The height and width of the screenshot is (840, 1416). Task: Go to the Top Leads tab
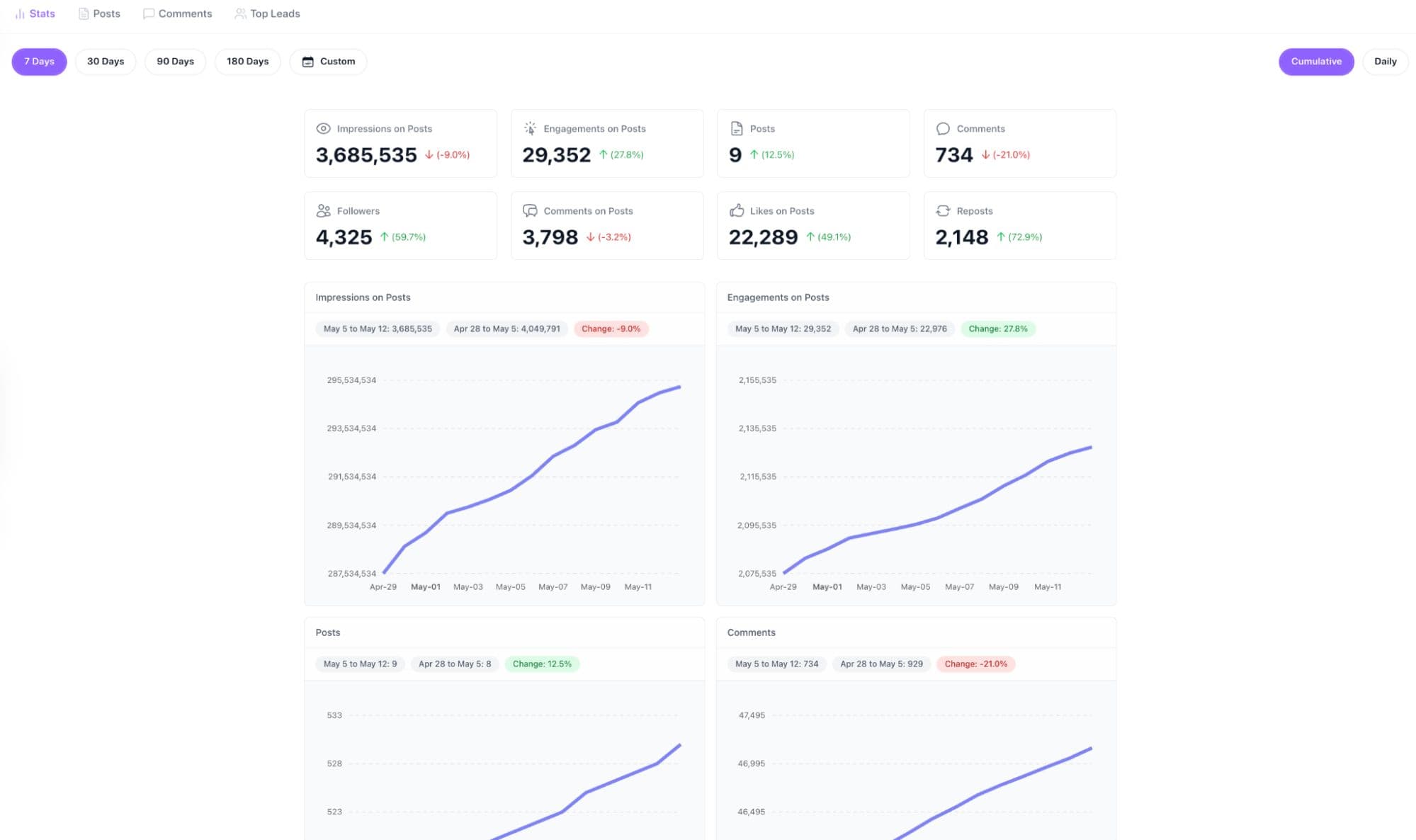pos(267,13)
